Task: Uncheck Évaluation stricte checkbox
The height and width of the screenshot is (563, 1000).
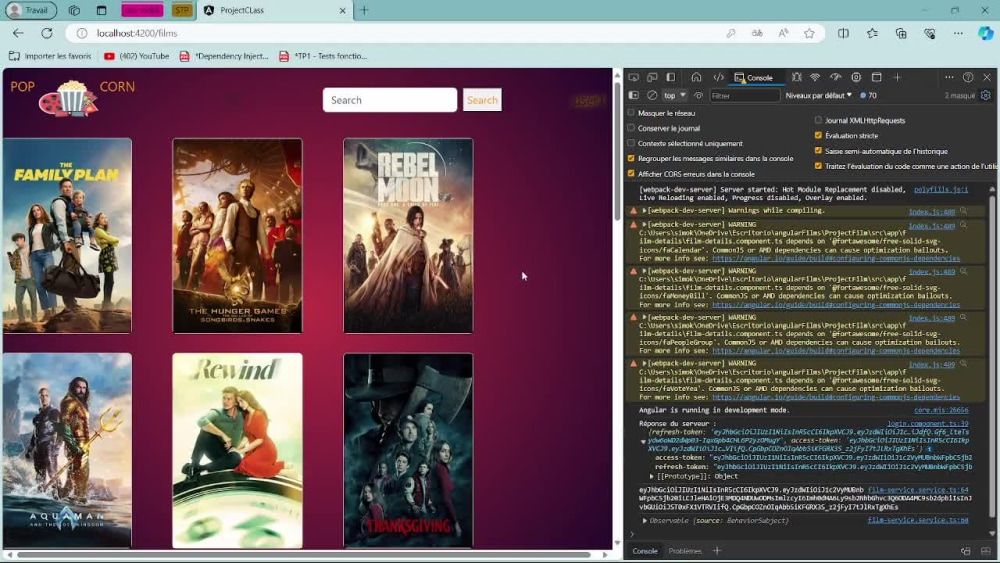Action: click(818, 135)
